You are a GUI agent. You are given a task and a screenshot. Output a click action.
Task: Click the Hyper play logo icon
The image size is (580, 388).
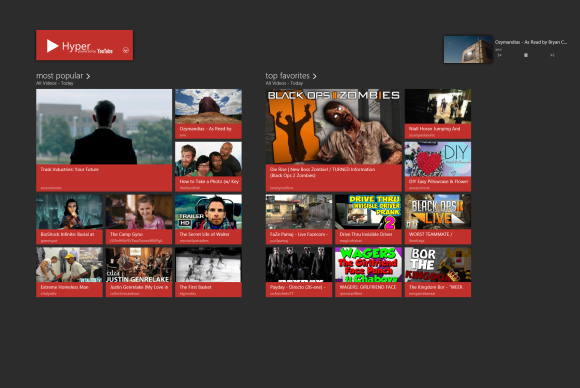coord(53,46)
